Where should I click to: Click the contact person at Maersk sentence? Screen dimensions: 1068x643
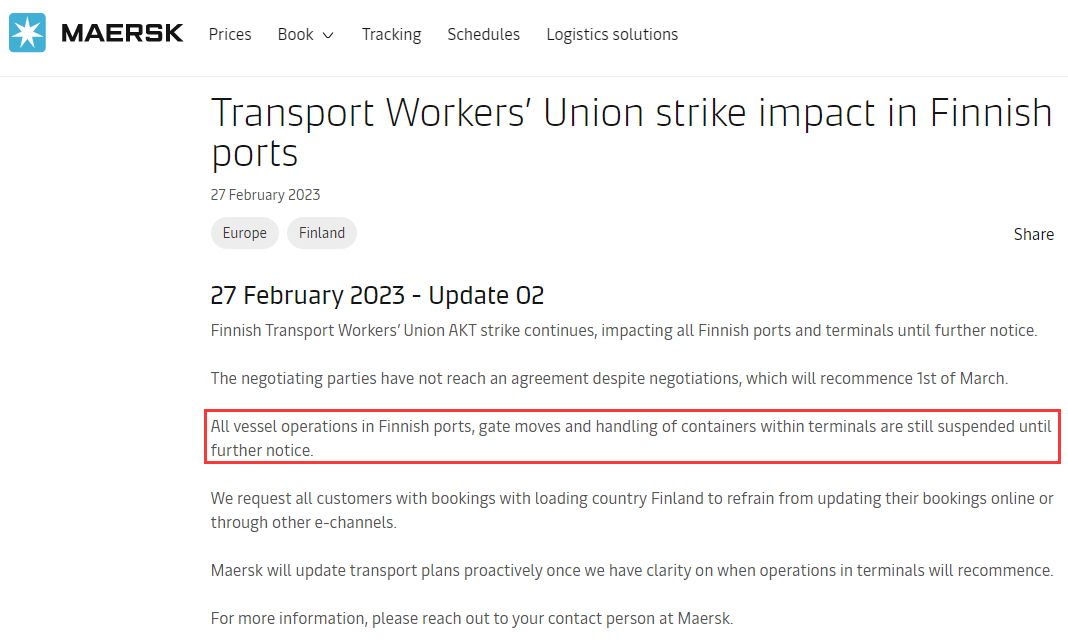coord(472,618)
